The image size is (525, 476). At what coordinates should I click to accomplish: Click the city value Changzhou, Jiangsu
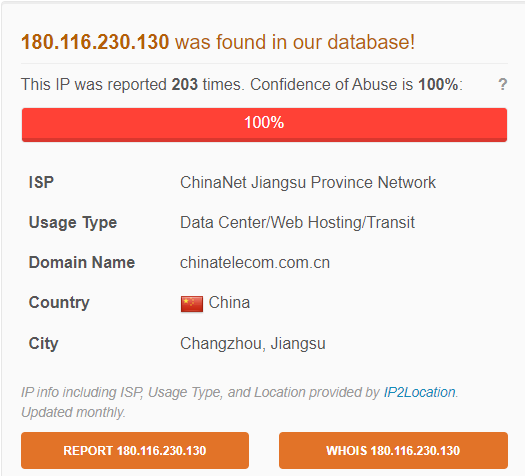point(253,344)
